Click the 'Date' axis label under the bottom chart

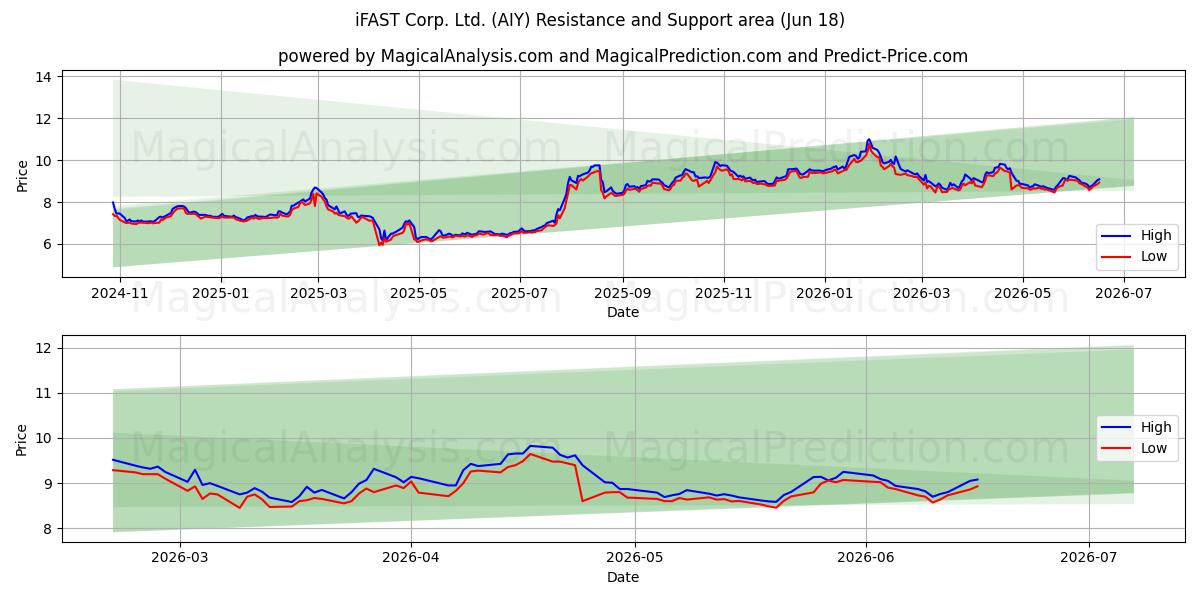(623, 577)
